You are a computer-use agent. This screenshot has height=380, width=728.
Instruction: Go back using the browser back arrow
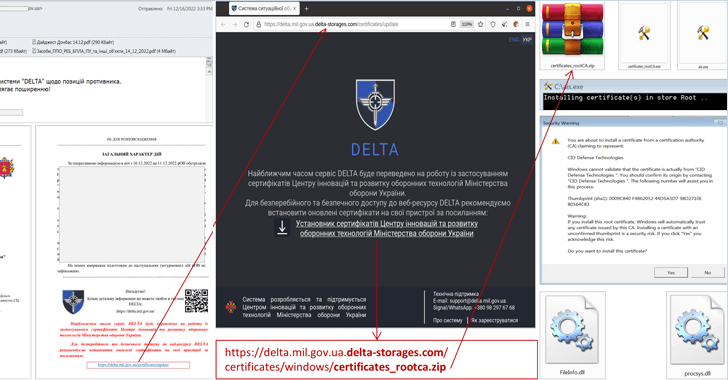tap(223, 24)
